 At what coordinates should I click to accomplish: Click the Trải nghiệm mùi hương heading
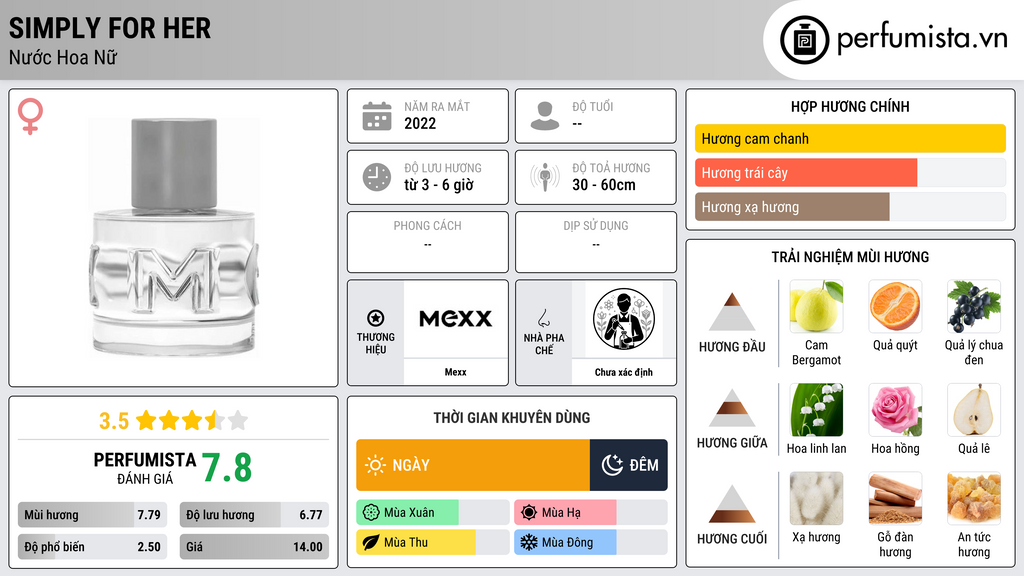(x=850, y=257)
